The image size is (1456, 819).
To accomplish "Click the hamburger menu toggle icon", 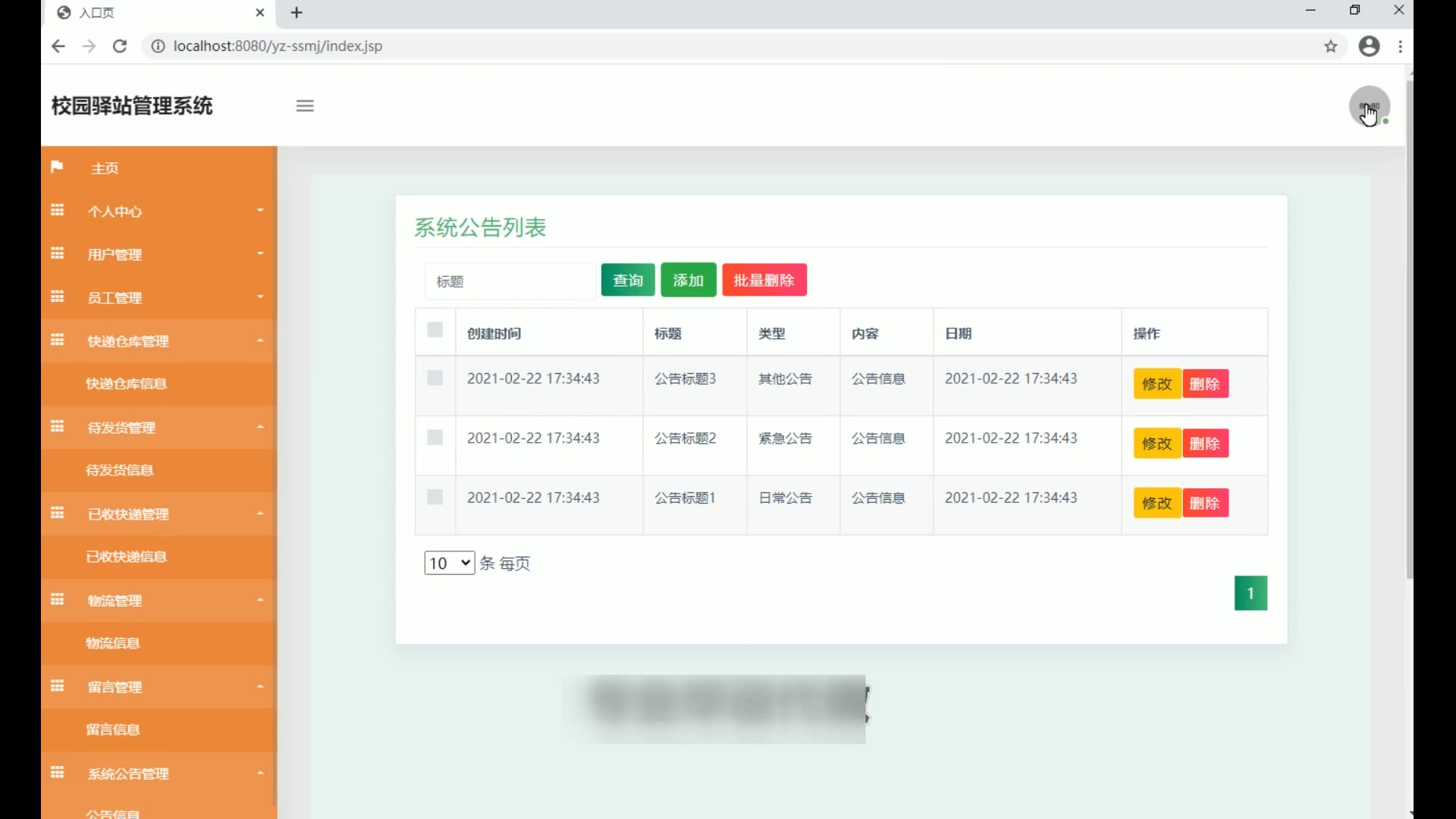I will (305, 106).
